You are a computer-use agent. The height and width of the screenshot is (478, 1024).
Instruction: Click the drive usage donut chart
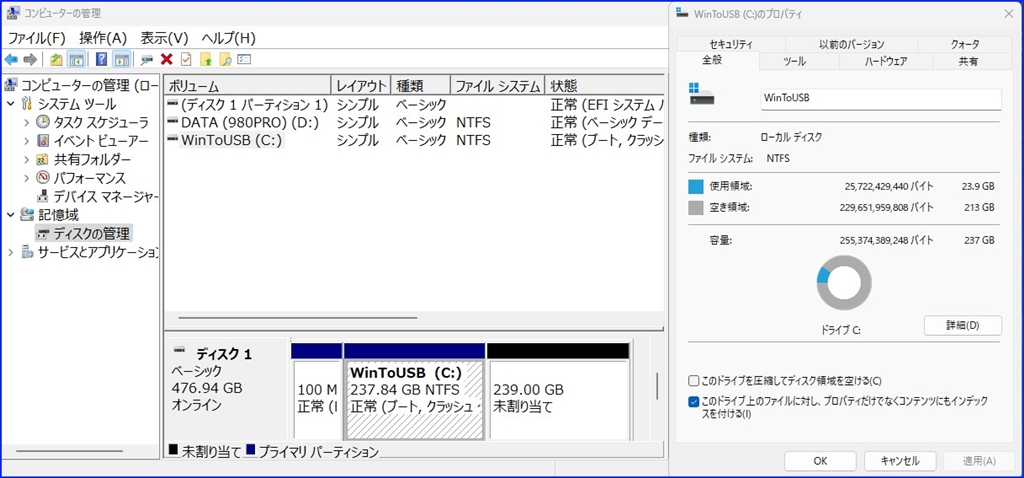[844, 282]
